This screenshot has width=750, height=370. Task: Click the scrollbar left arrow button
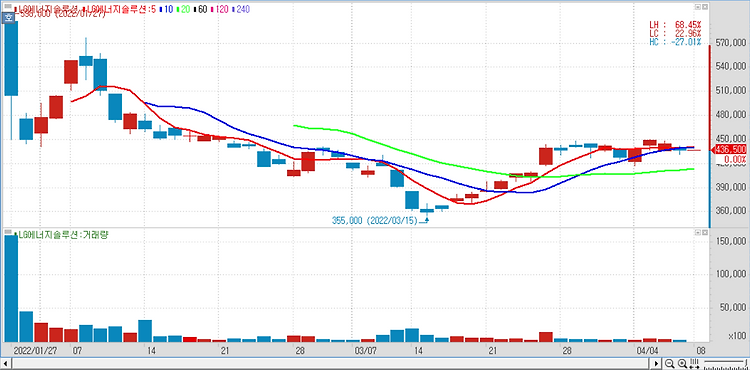(5, 363)
